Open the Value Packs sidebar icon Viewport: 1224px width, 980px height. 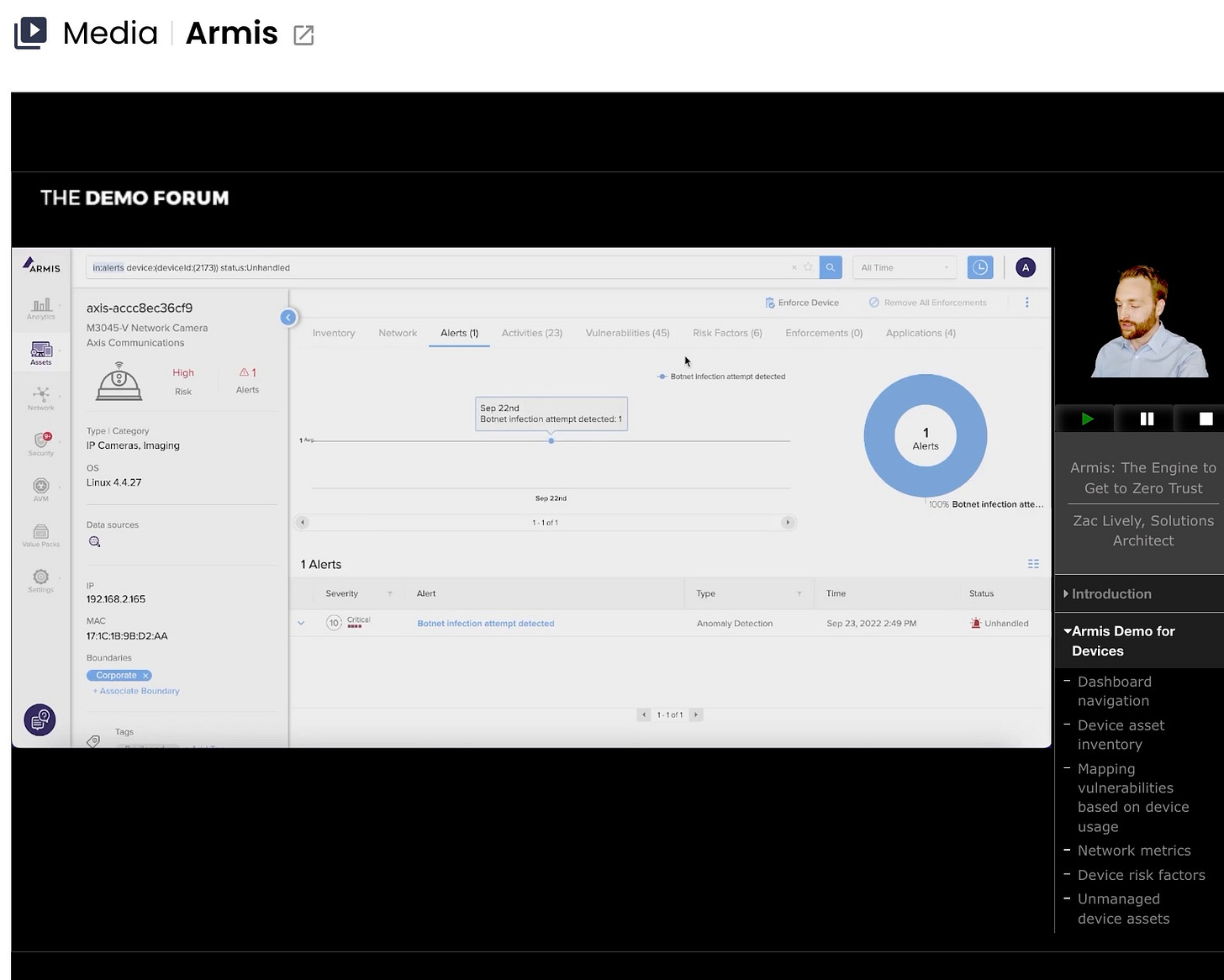click(x=41, y=535)
